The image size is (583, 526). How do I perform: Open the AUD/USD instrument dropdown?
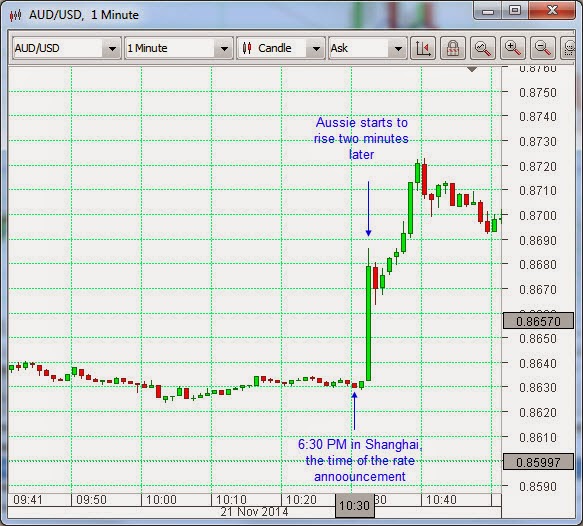(67, 48)
